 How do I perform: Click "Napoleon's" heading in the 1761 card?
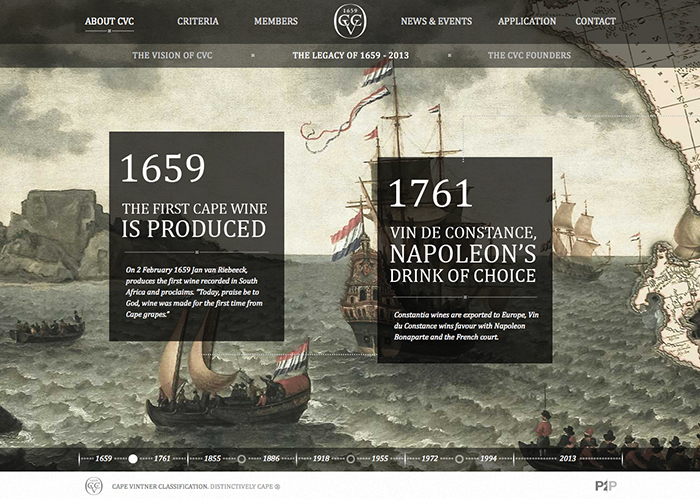(x=462, y=254)
